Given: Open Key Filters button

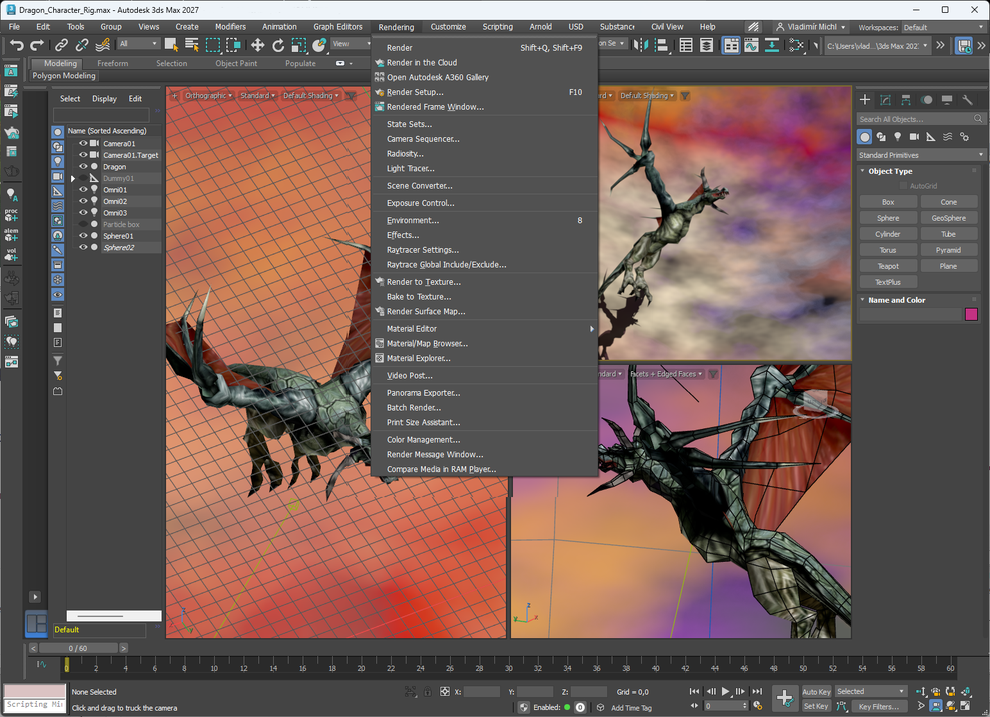Looking at the screenshot, I should pos(878,706).
